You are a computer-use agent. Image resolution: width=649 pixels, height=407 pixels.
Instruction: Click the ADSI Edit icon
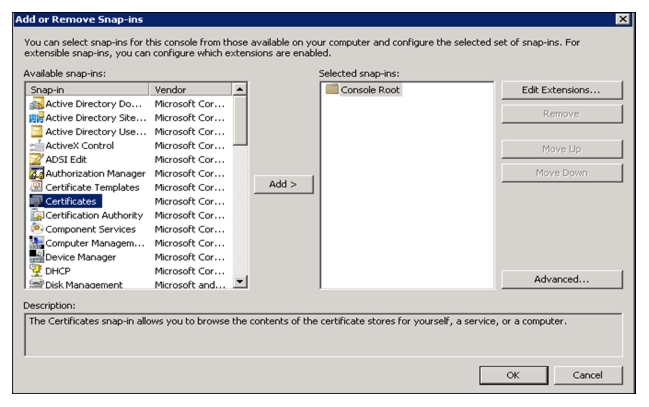point(36,159)
